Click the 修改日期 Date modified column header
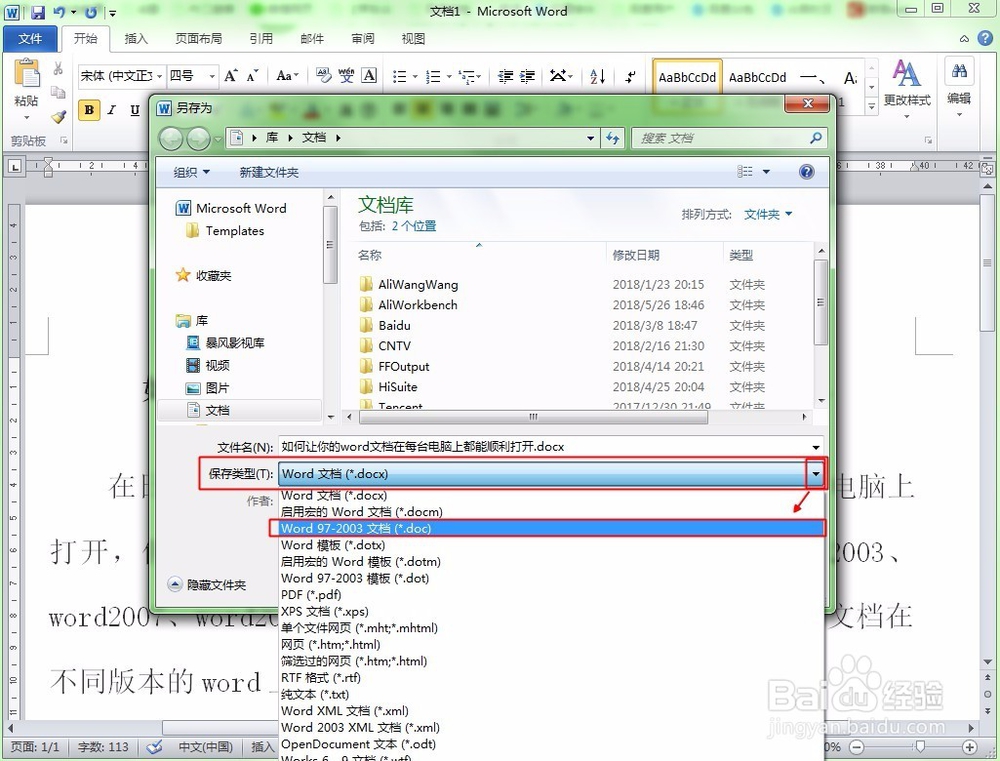The height and width of the screenshot is (761, 1000). 636,255
